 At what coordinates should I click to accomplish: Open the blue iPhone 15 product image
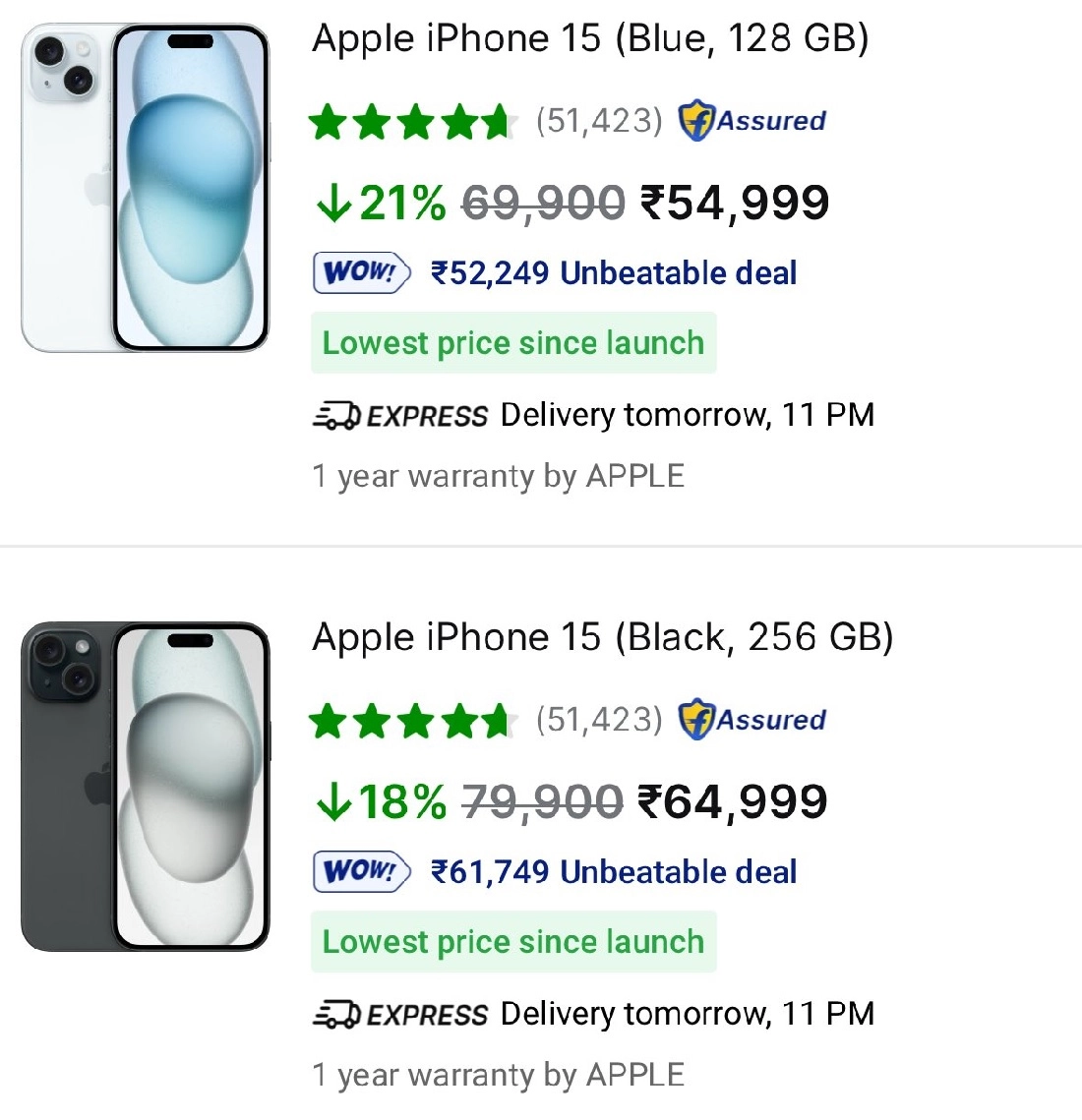click(146, 188)
